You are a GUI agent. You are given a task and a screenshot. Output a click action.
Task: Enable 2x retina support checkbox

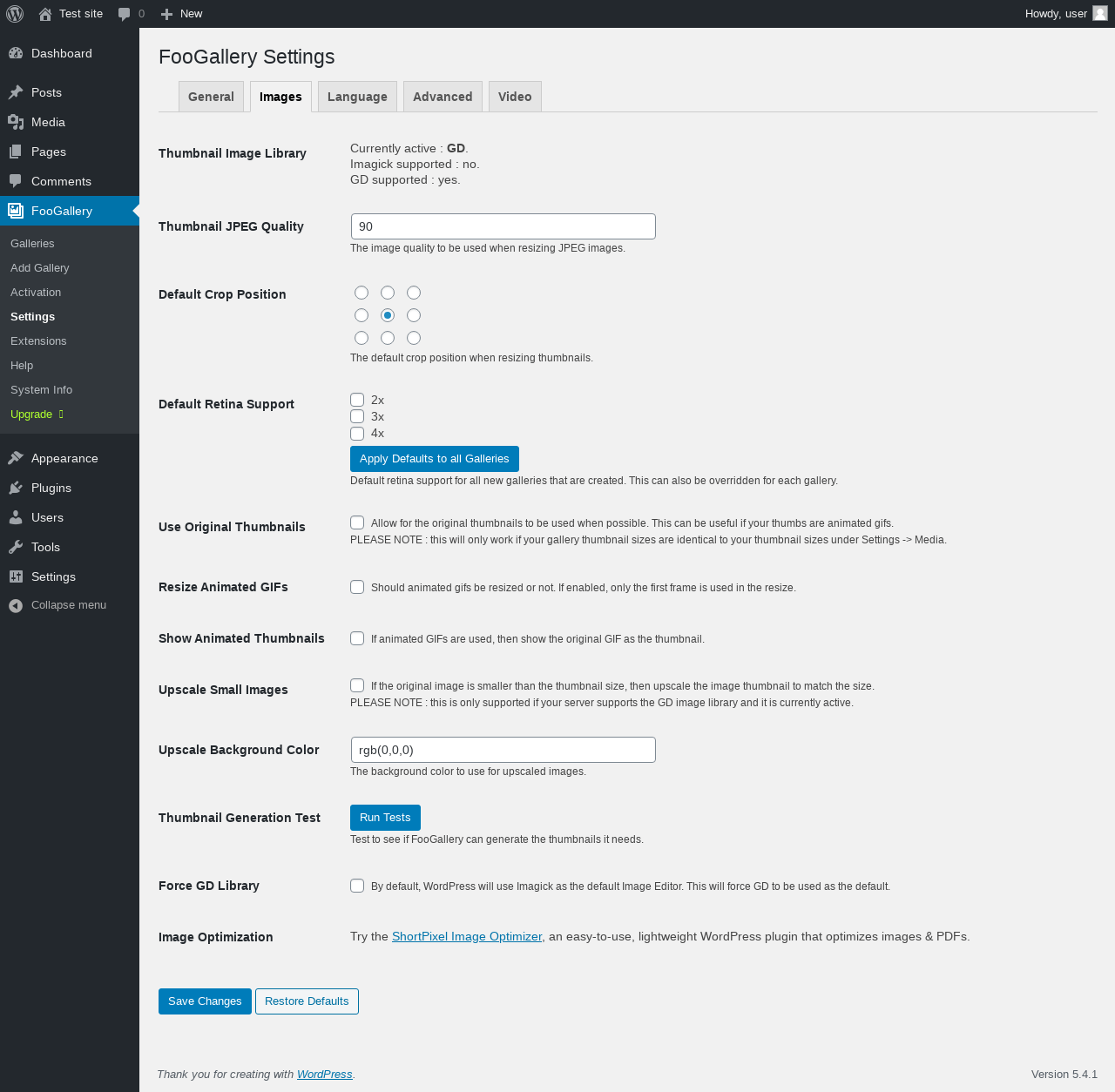(357, 400)
